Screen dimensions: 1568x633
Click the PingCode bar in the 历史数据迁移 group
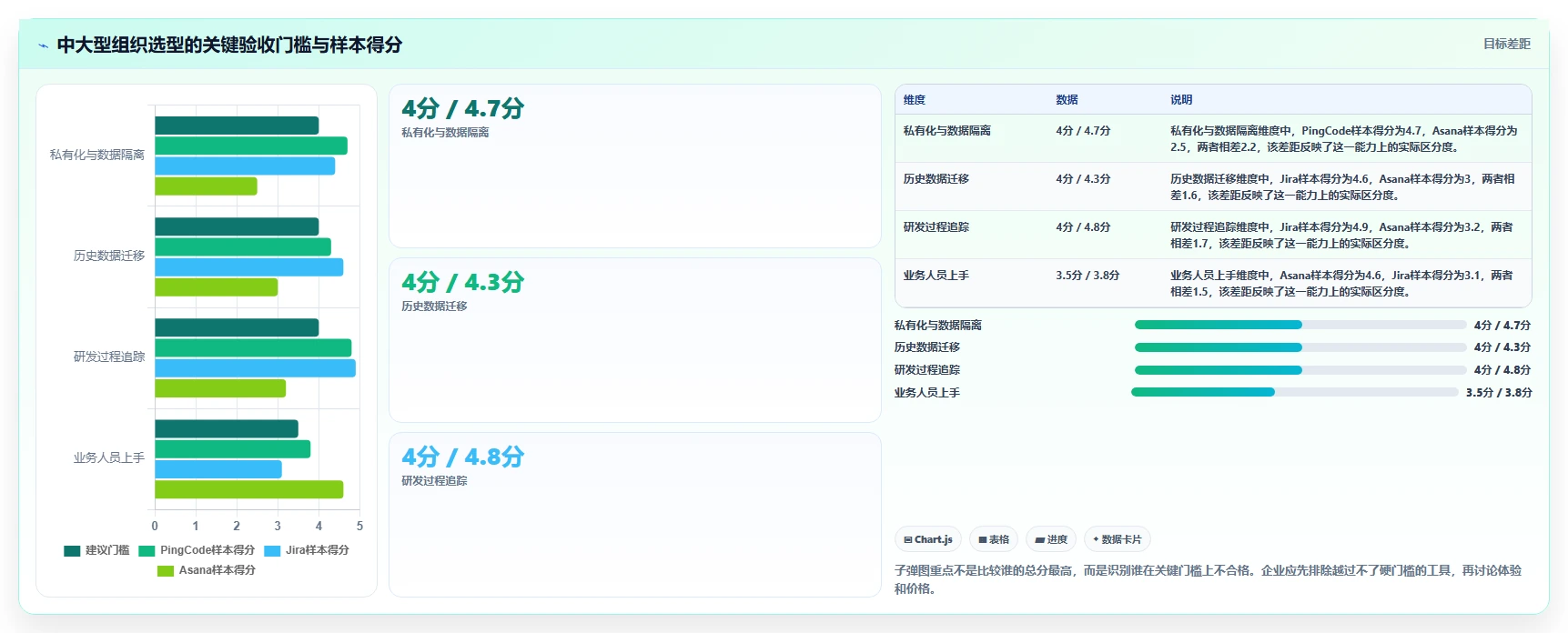pyautogui.click(x=243, y=246)
